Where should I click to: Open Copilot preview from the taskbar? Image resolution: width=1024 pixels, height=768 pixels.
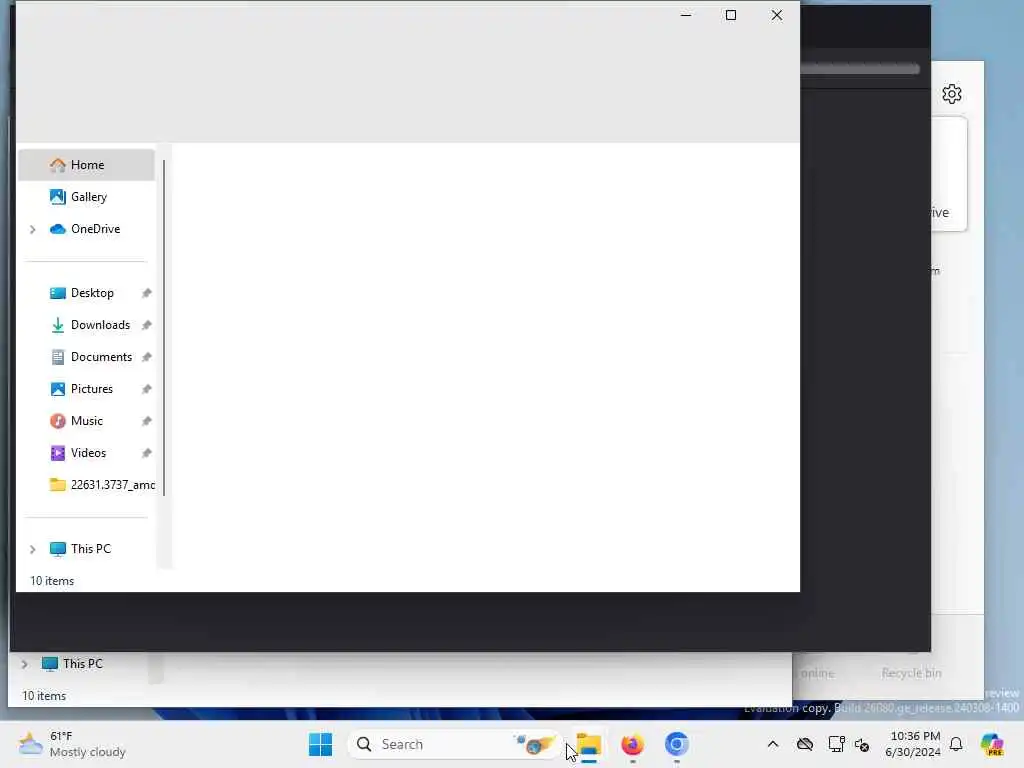coord(992,744)
